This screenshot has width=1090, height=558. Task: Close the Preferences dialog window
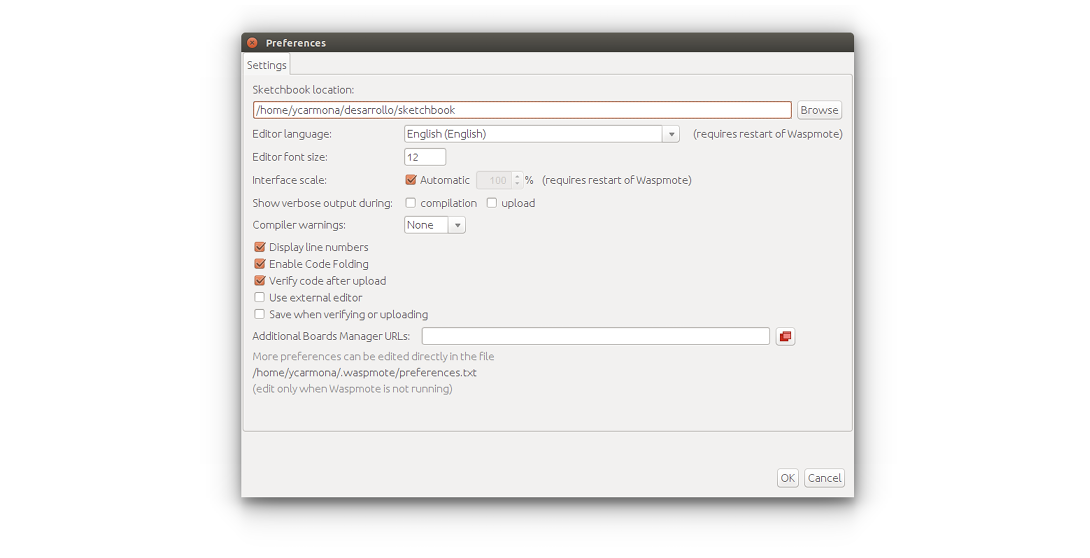[252, 42]
